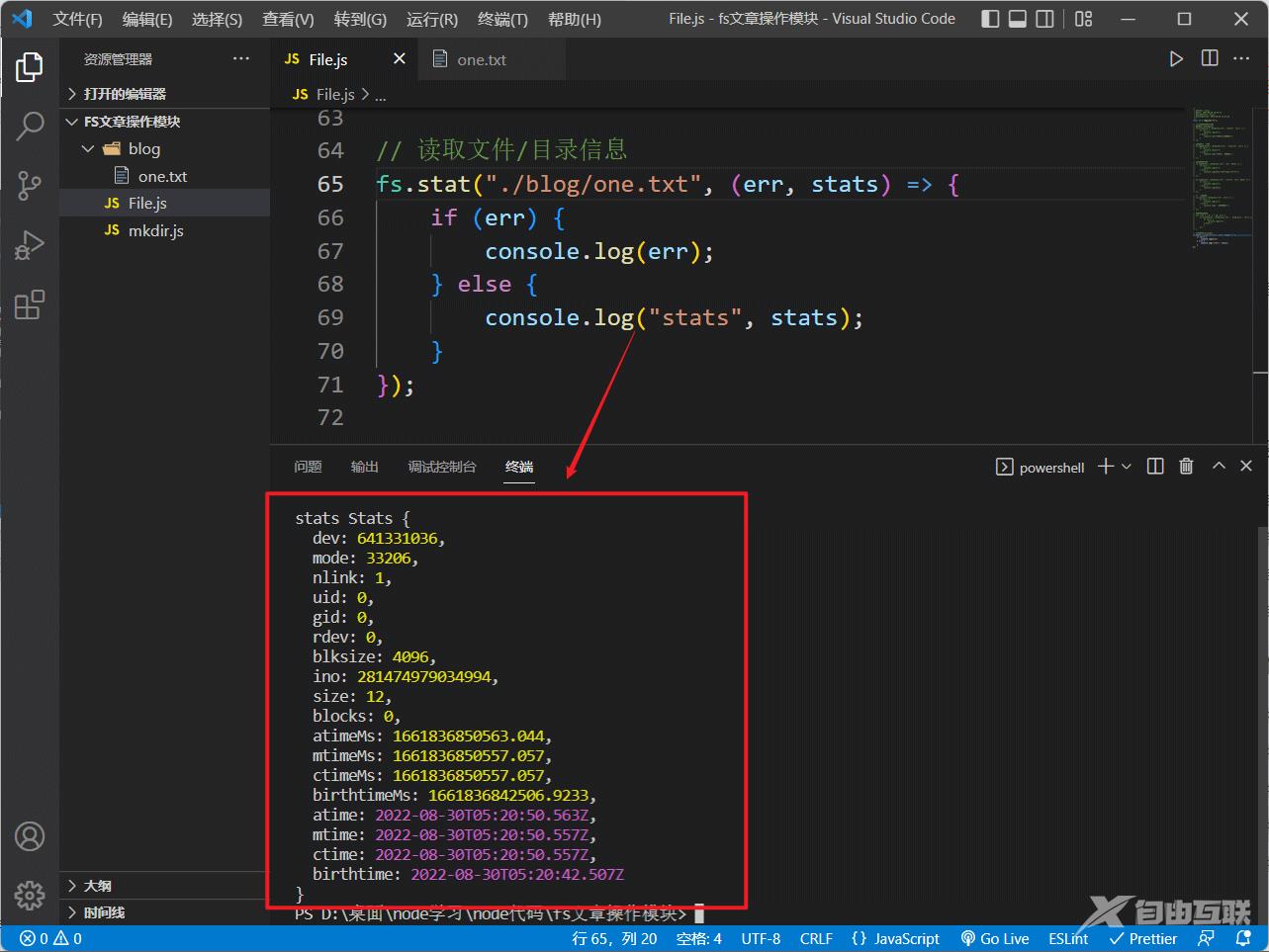Viewport: 1269px width, 952px height.
Task: Change indentation via 空格: 4
Action: tap(698, 939)
